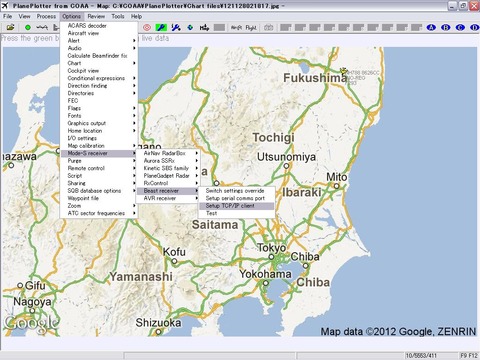
Task: Click the blue four-arrows toolbar icon
Action: point(190,27)
